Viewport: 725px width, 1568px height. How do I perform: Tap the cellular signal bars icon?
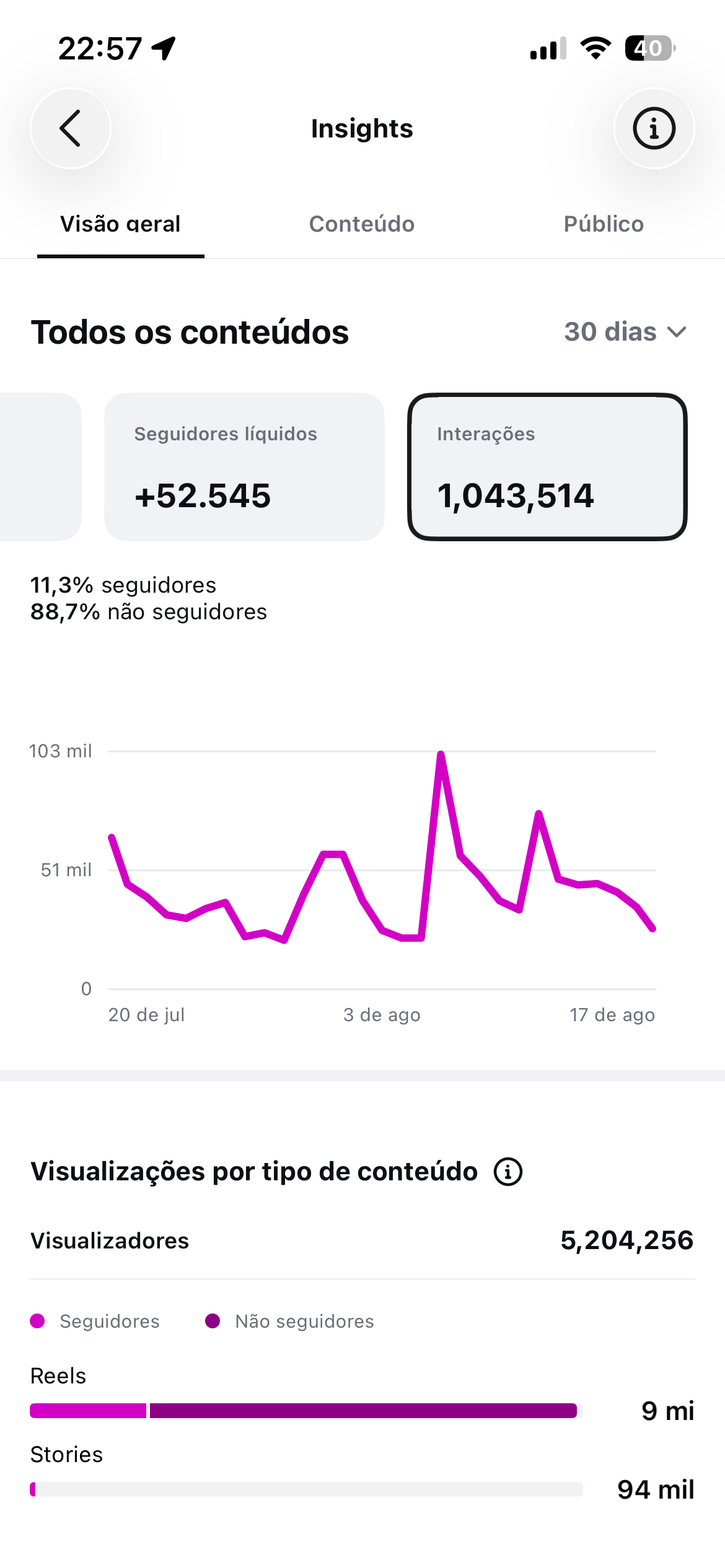pyautogui.click(x=548, y=48)
